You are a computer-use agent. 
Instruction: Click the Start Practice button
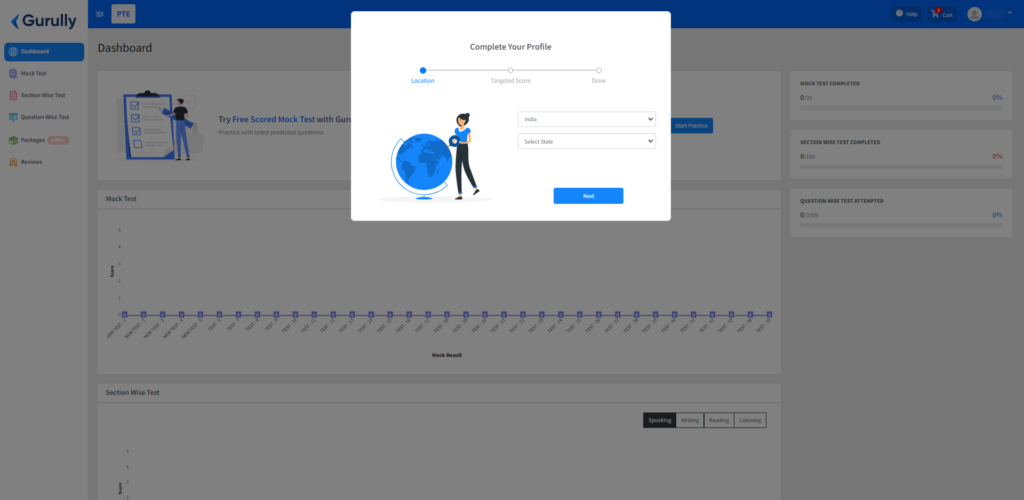[691, 125]
